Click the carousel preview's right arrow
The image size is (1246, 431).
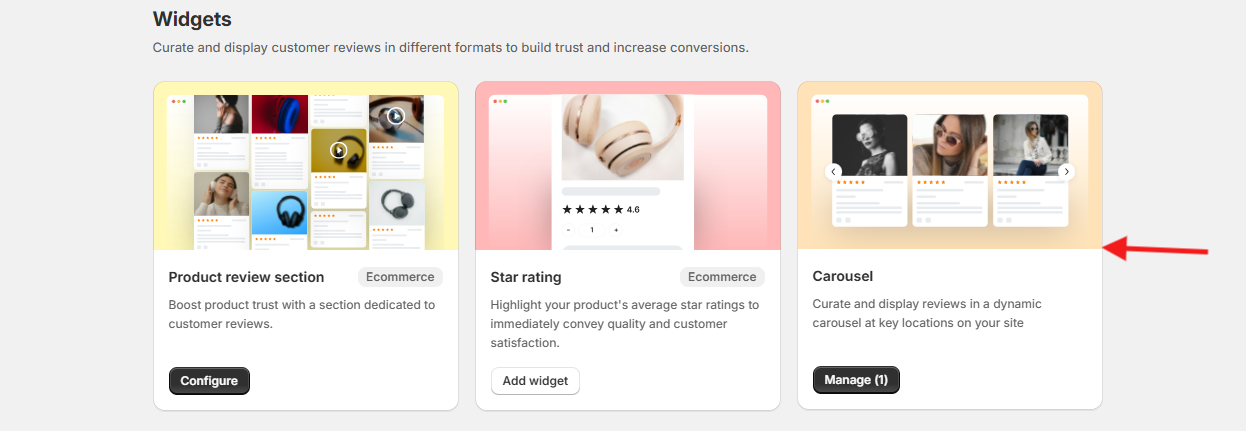pos(1066,172)
